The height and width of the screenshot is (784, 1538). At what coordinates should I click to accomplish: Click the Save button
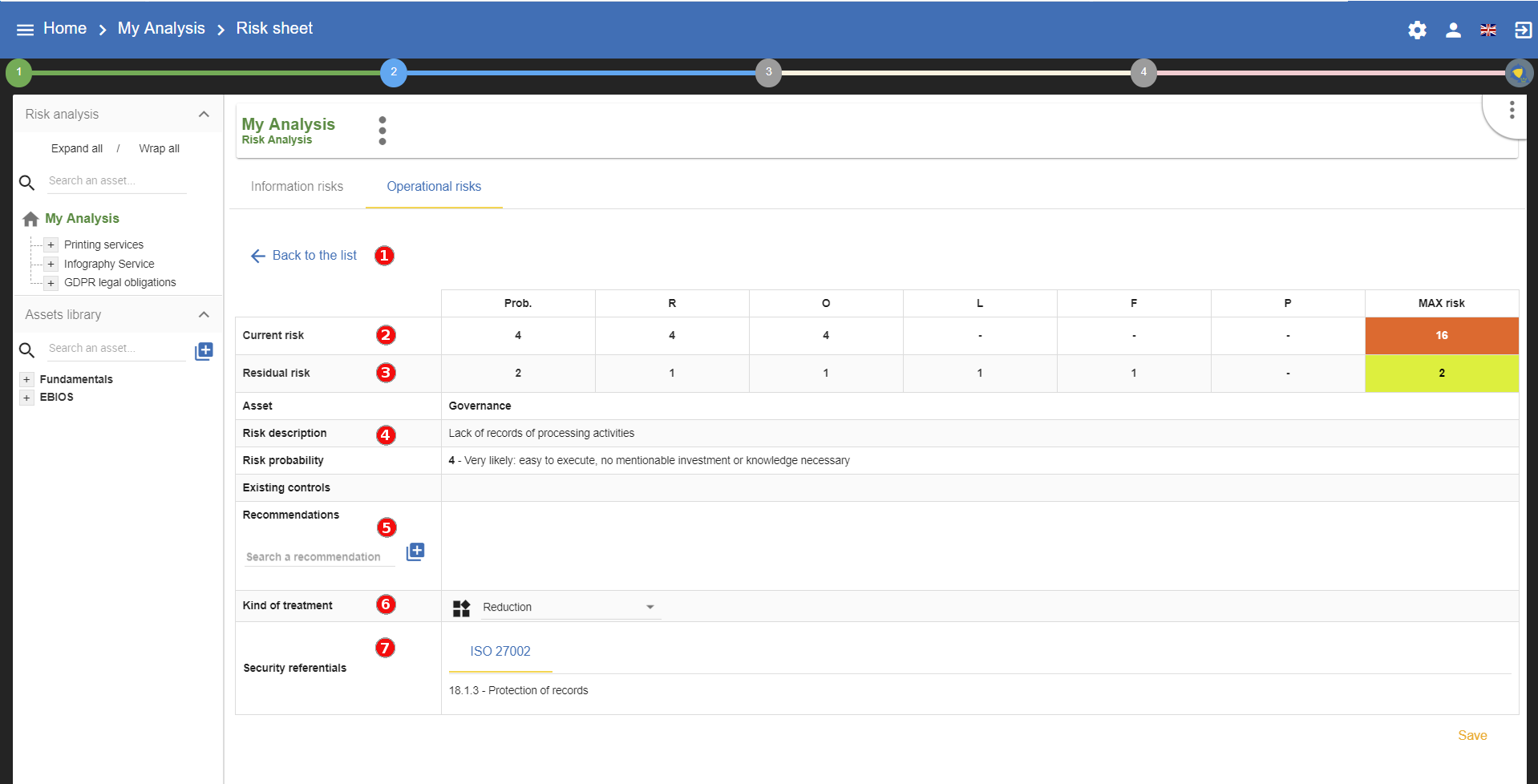click(x=1471, y=736)
